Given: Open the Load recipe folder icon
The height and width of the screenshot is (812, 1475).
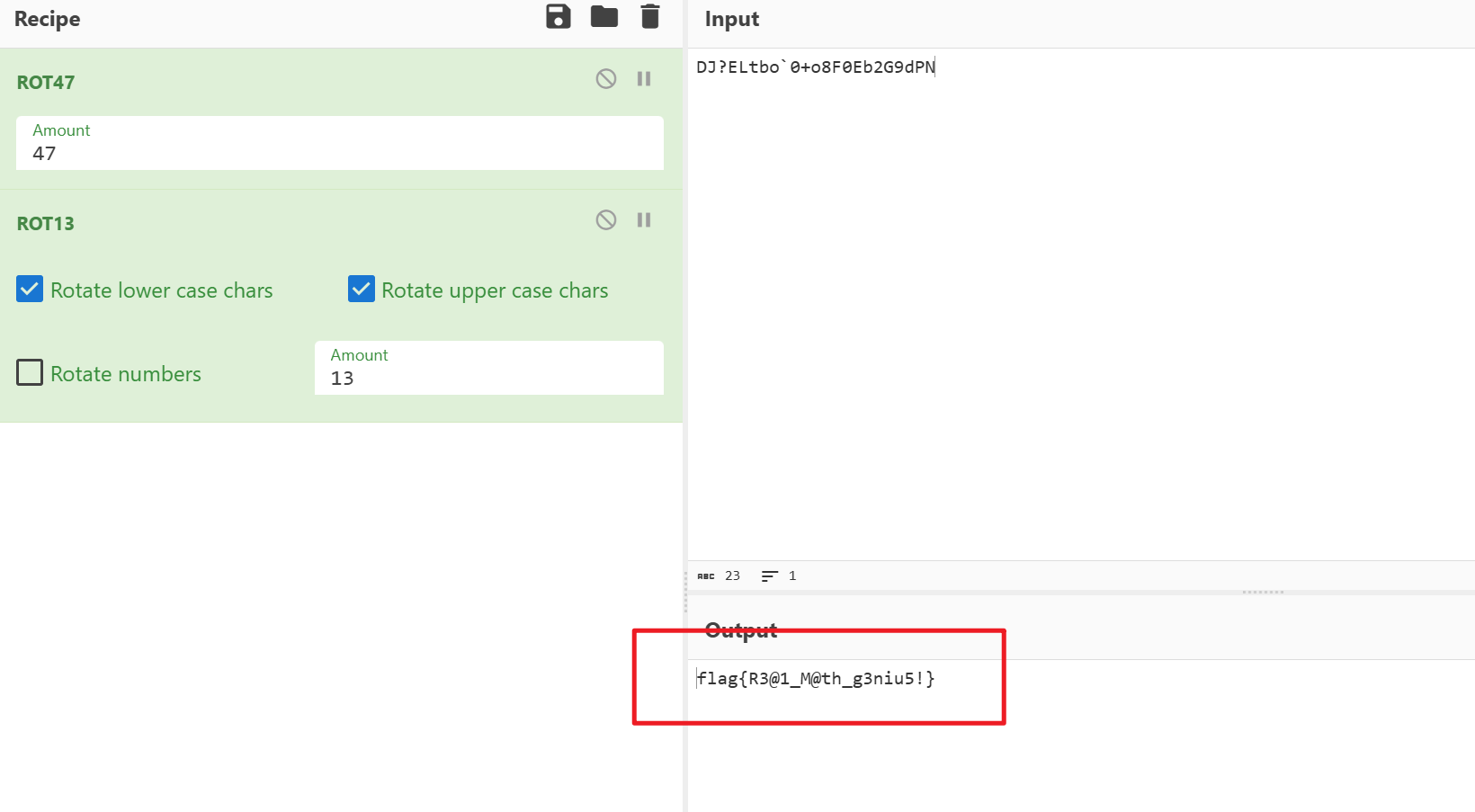Looking at the screenshot, I should point(603,17).
